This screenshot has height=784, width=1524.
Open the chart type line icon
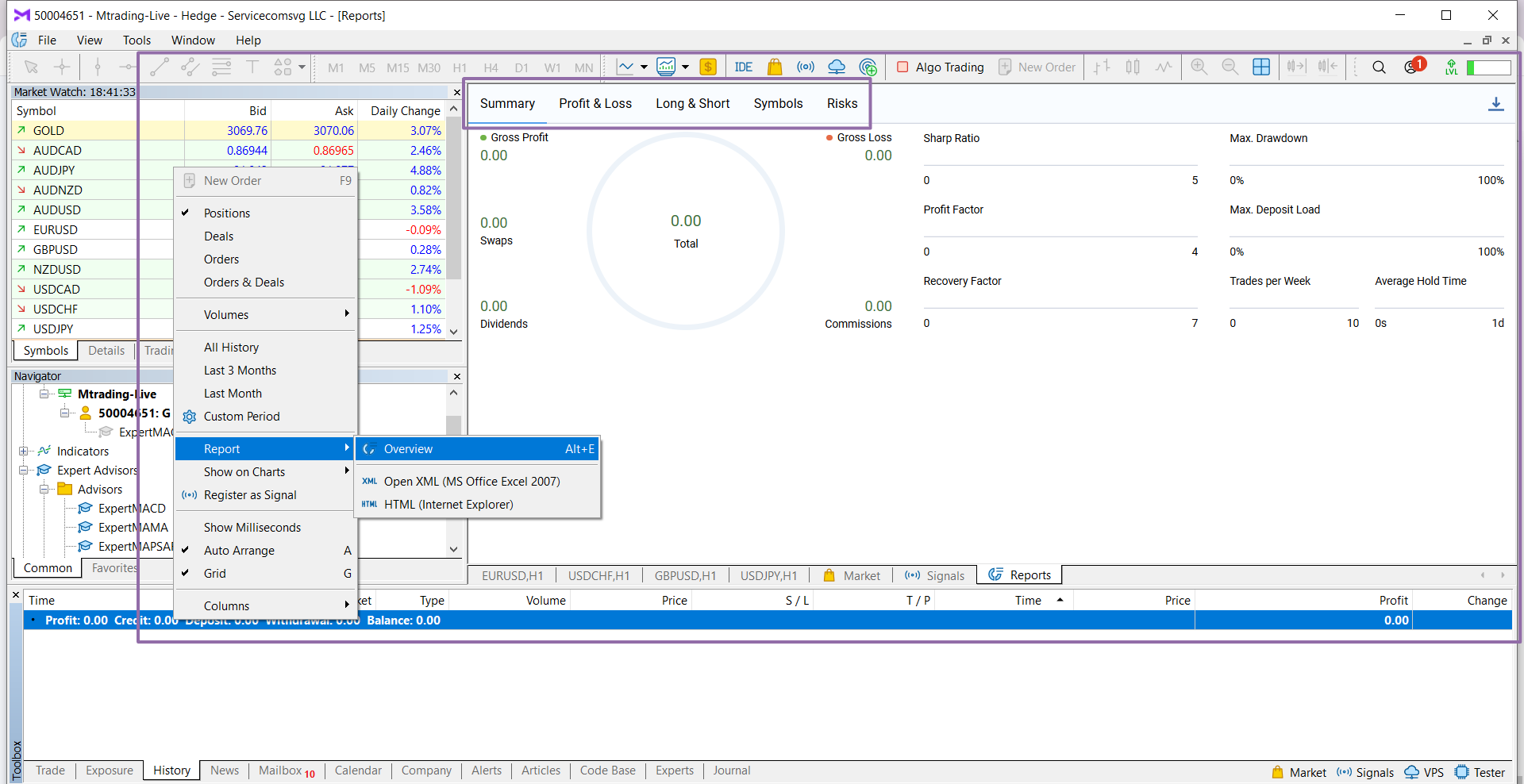tap(625, 67)
